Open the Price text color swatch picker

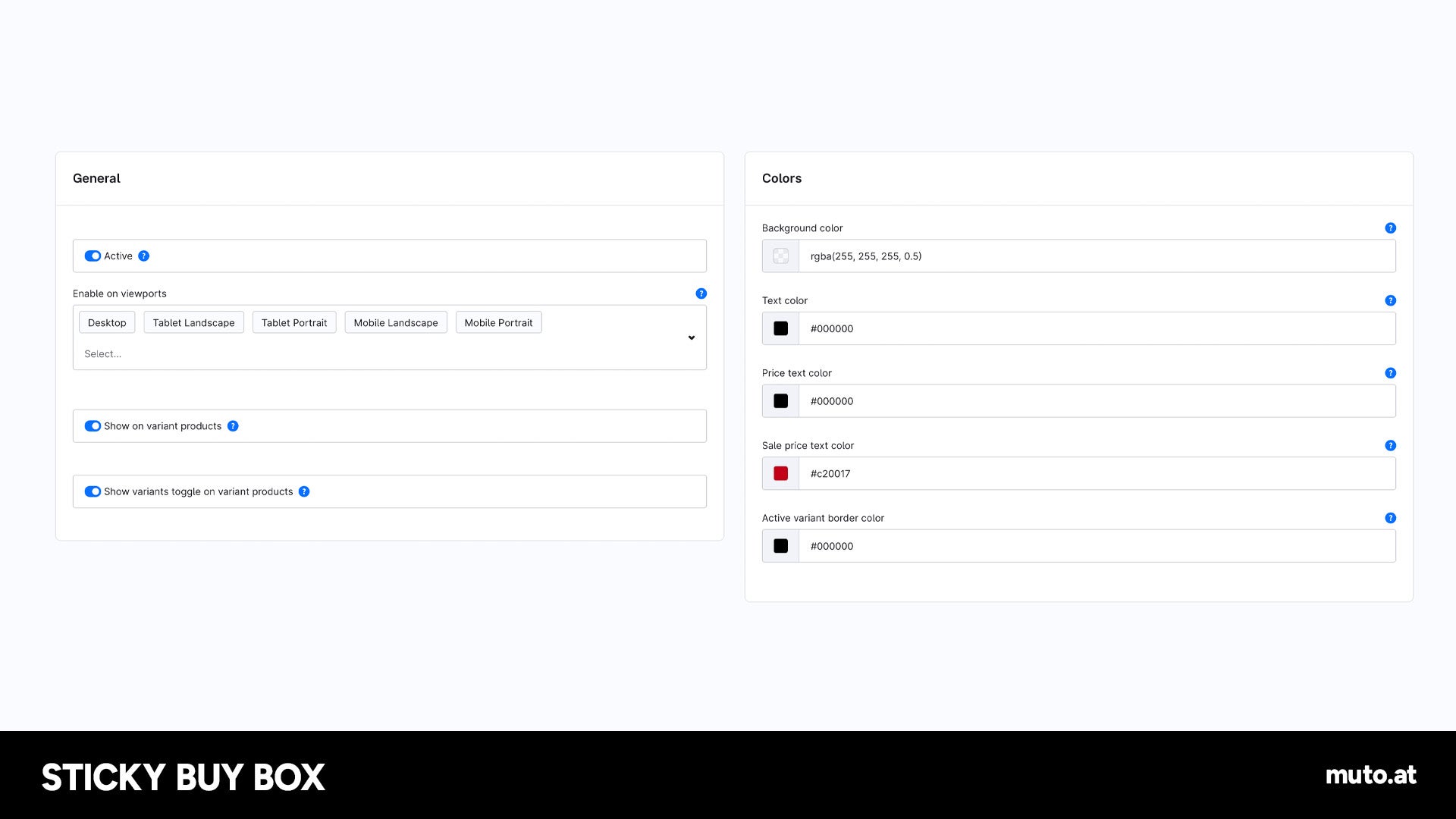(780, 401)
